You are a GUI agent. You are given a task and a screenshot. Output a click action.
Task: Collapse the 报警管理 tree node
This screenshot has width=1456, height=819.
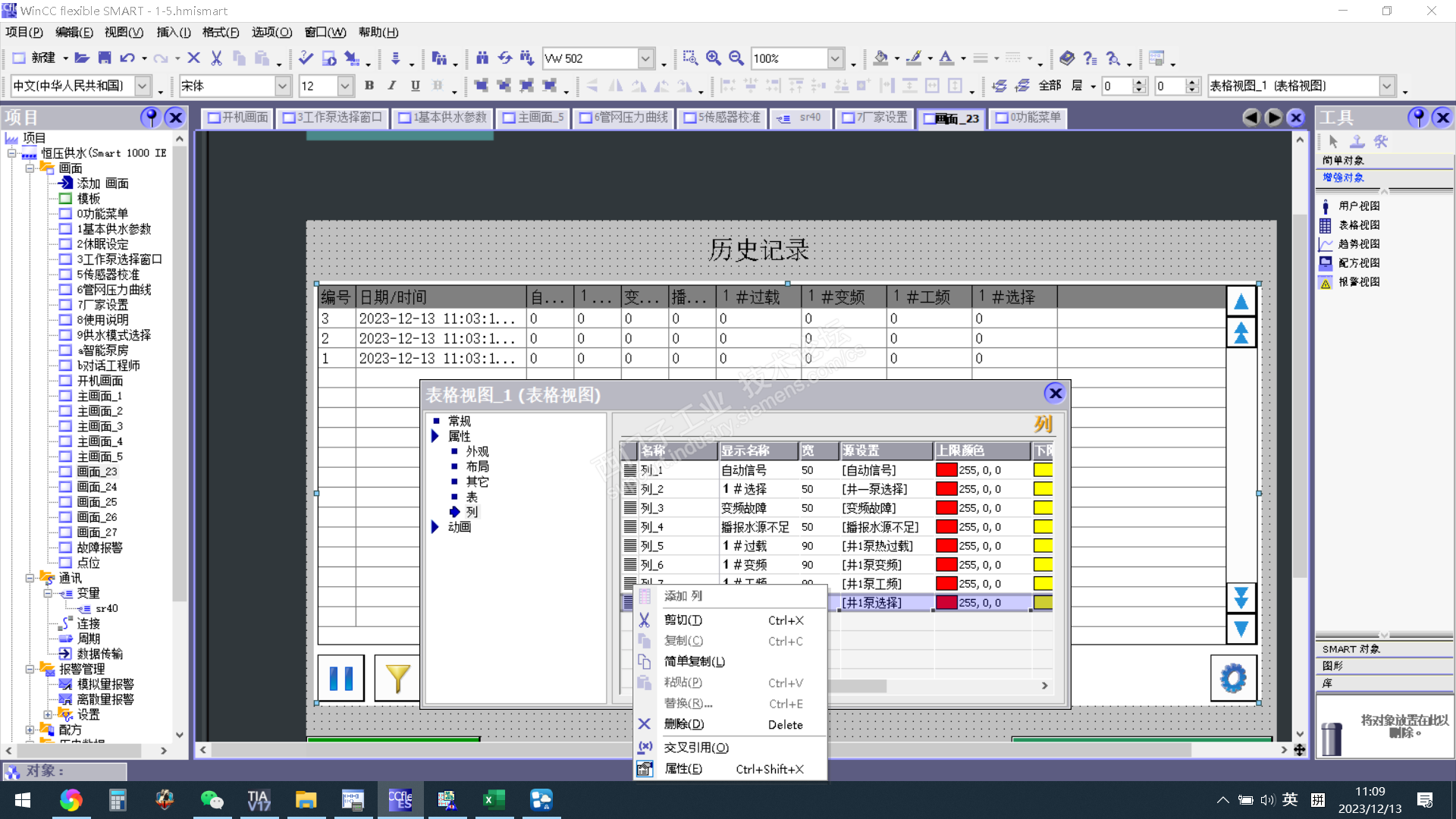tap(30, 669)
